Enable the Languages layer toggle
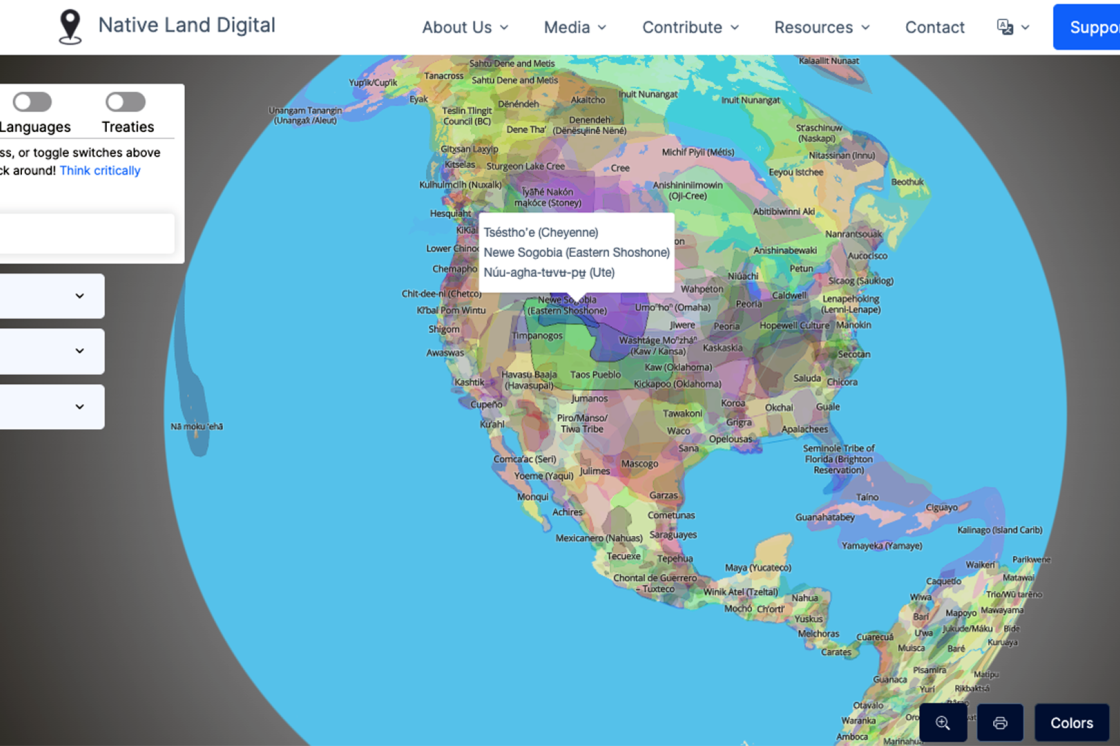This screenshot has height=746, width=1120. pos(32,101)
